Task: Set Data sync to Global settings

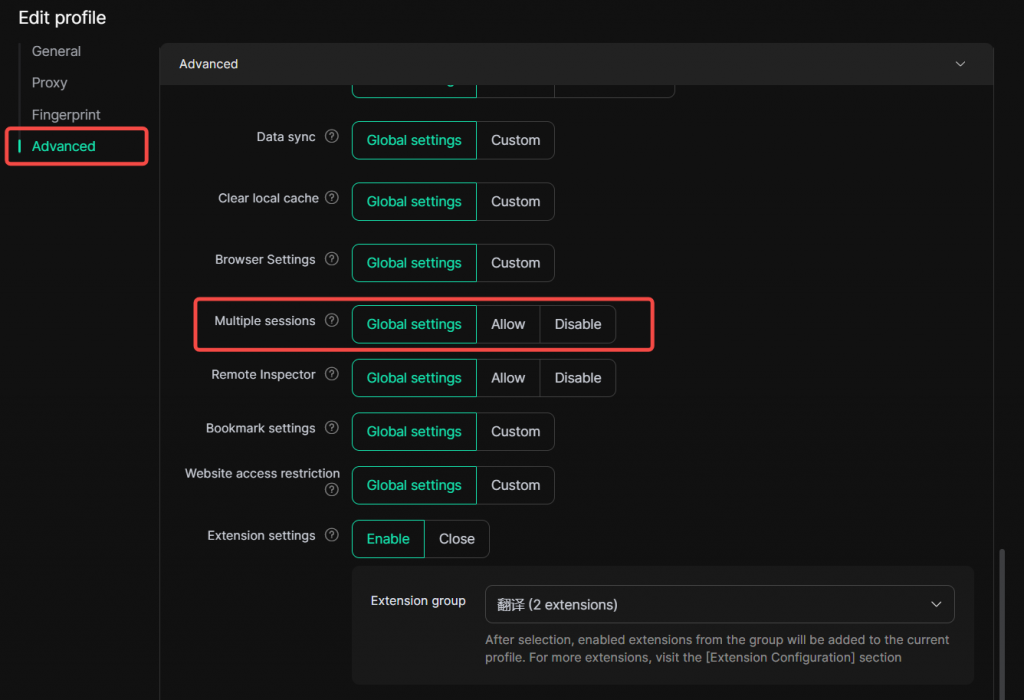Action: pyautogui.click(x=414, y=140)
